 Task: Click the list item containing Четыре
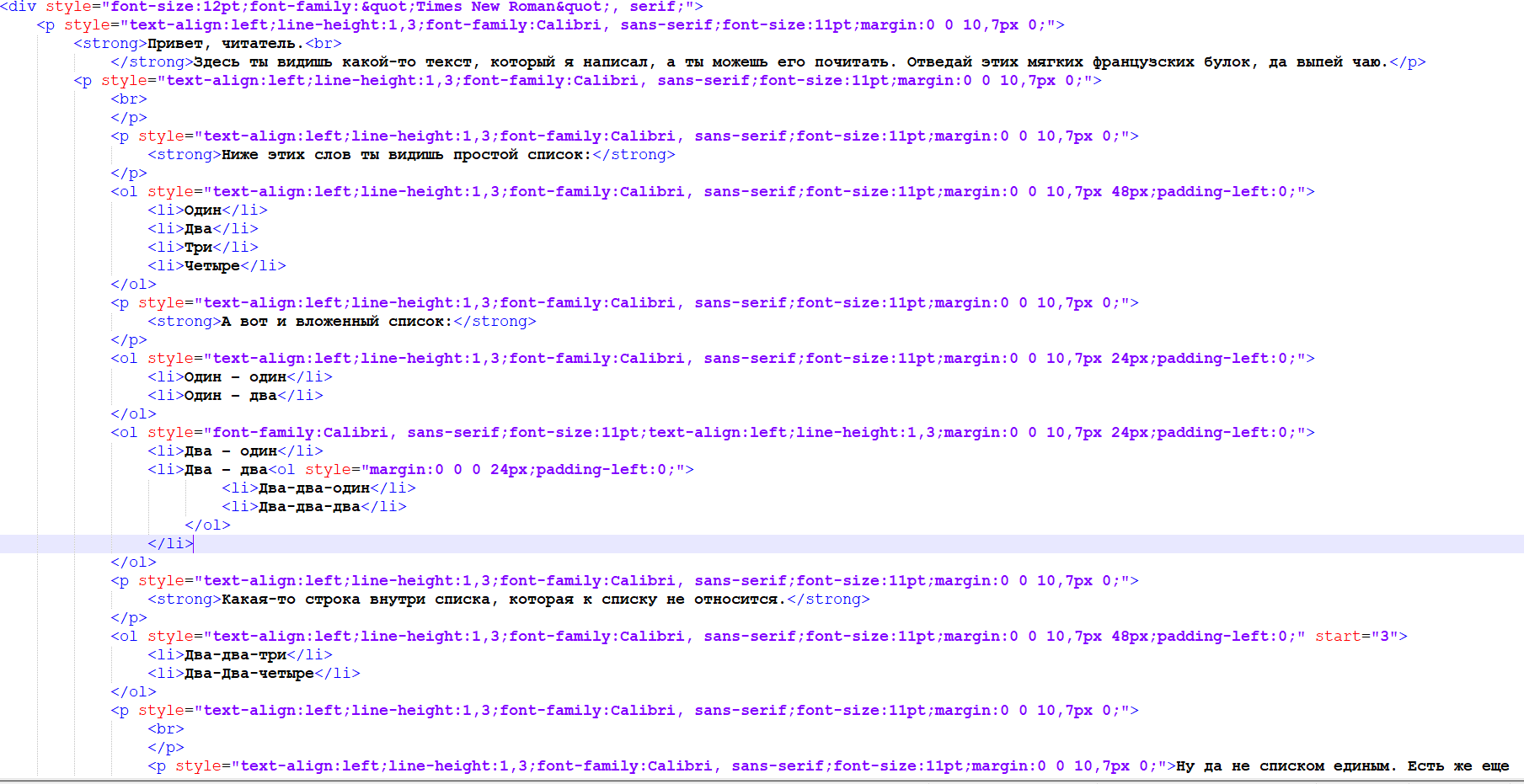(x=215, y=265)
